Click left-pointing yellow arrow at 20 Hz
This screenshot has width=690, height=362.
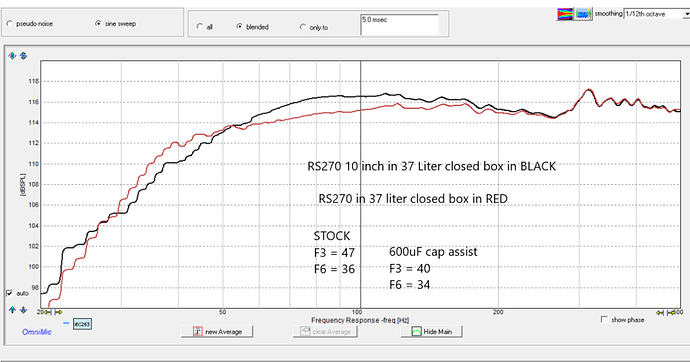point(48,312)
